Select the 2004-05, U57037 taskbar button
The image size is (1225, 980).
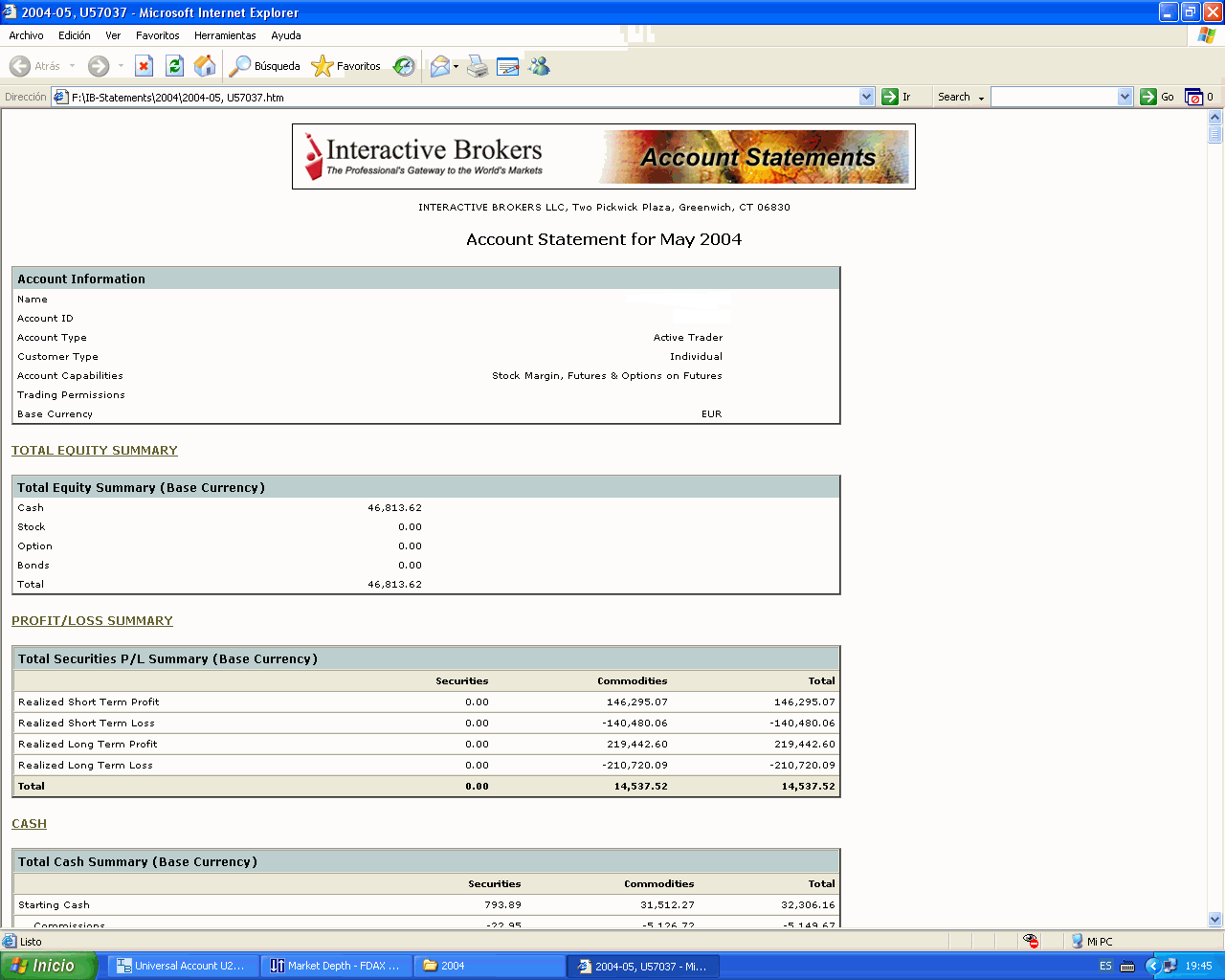click(x=642, y=966)
